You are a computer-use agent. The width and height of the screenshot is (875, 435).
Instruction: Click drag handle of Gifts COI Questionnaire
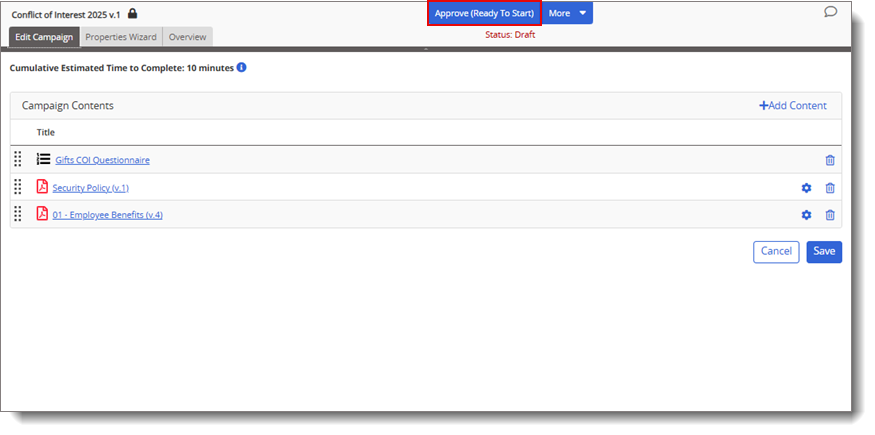[x=18, y=159]
